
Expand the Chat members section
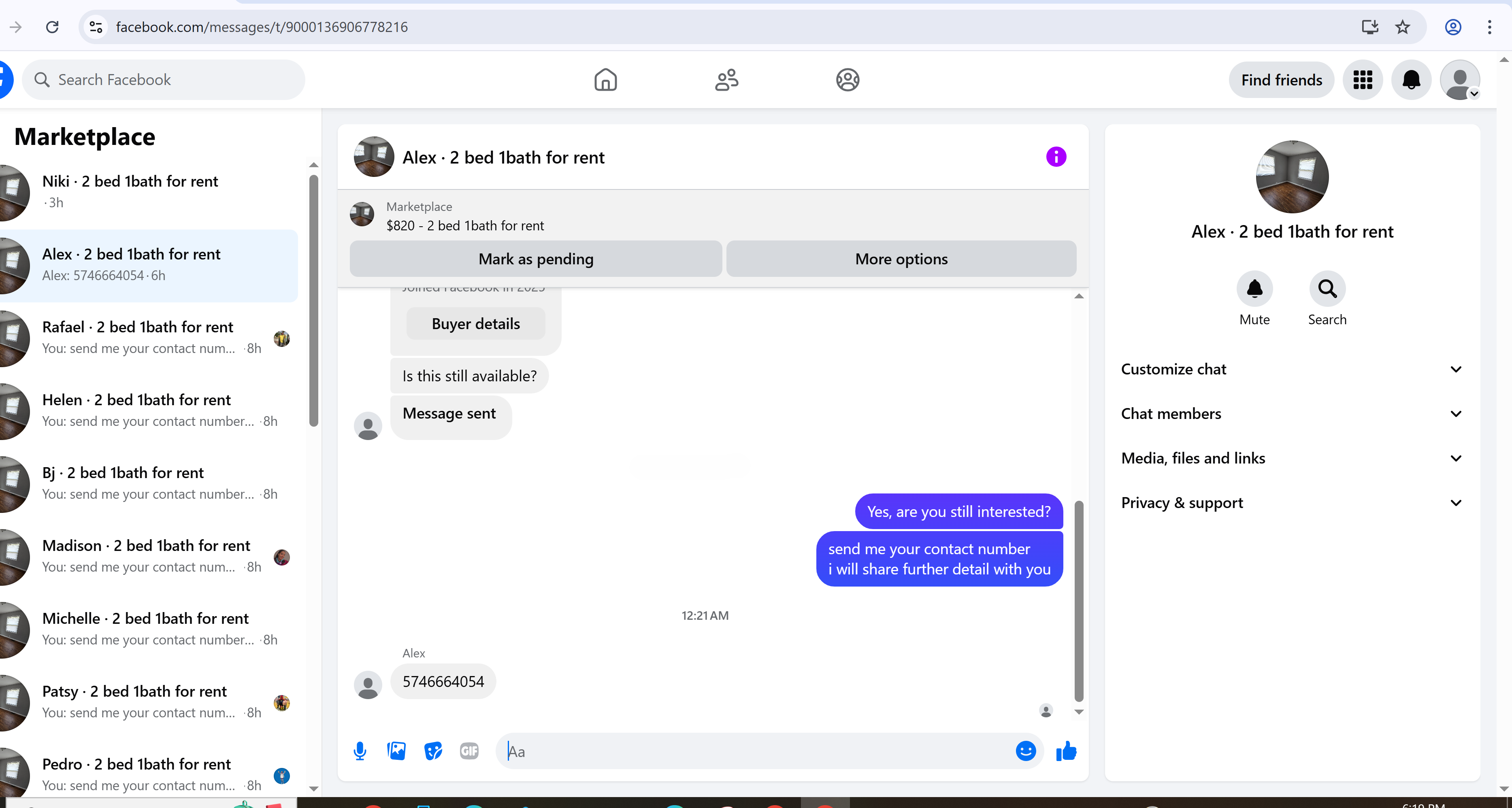[x=1291, y=414]
